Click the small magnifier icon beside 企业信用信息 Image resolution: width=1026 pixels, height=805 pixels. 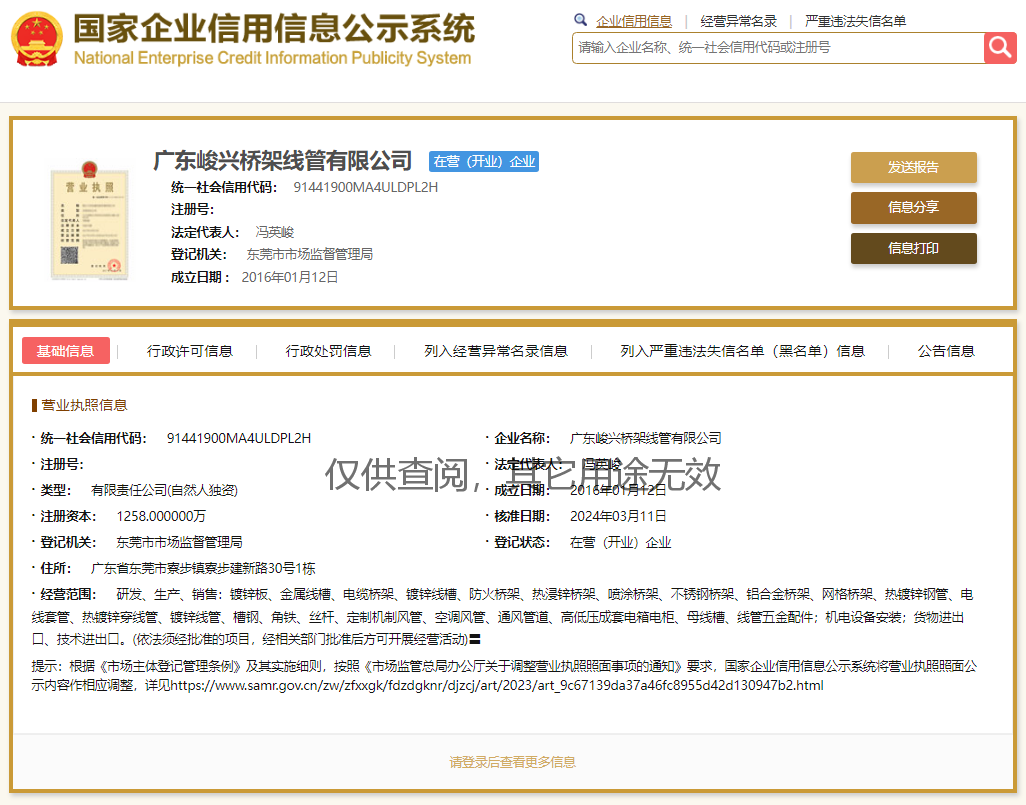click(x=581, y=20)
